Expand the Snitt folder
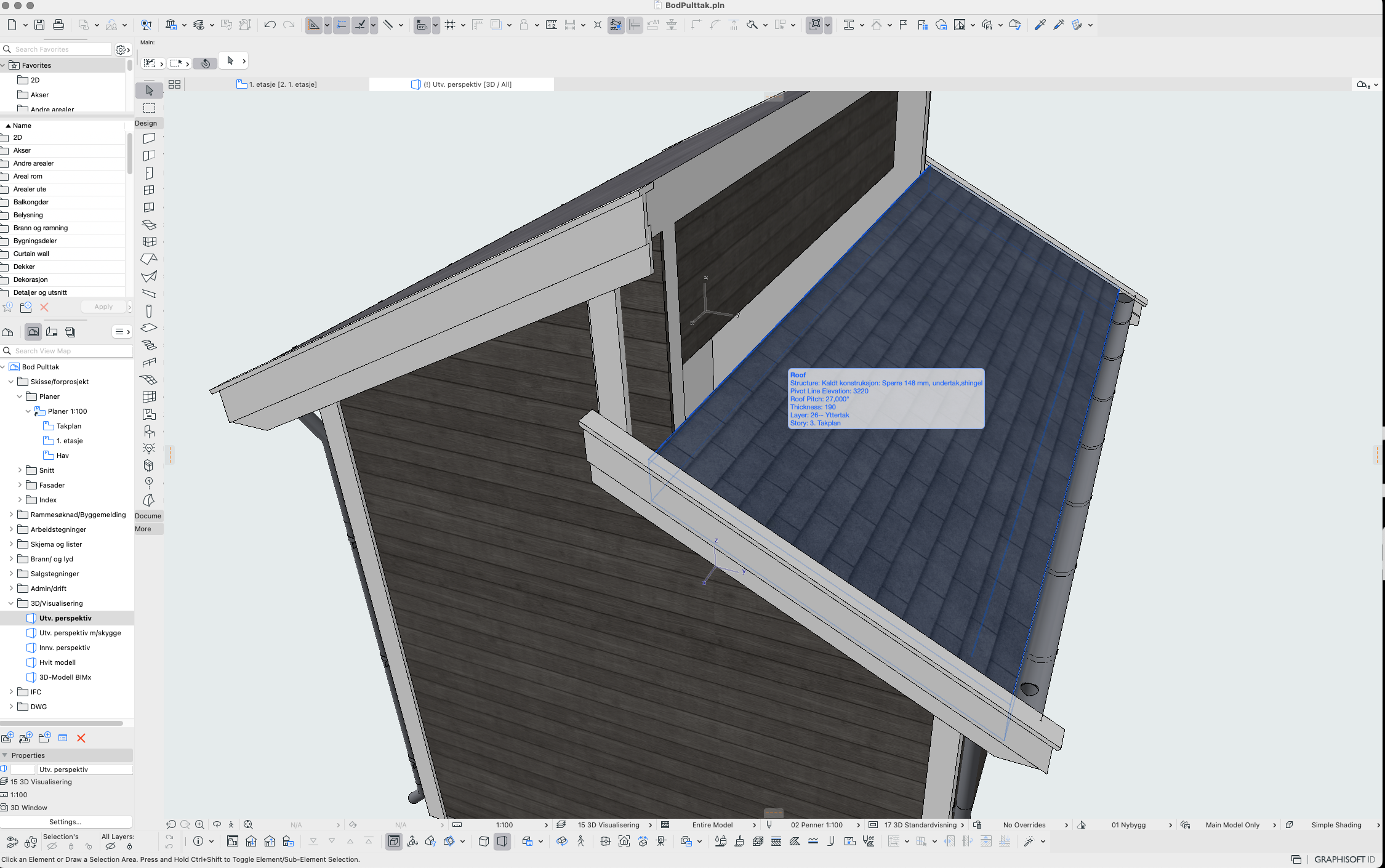Screen dimensions: 1385x868 point(20,470)
